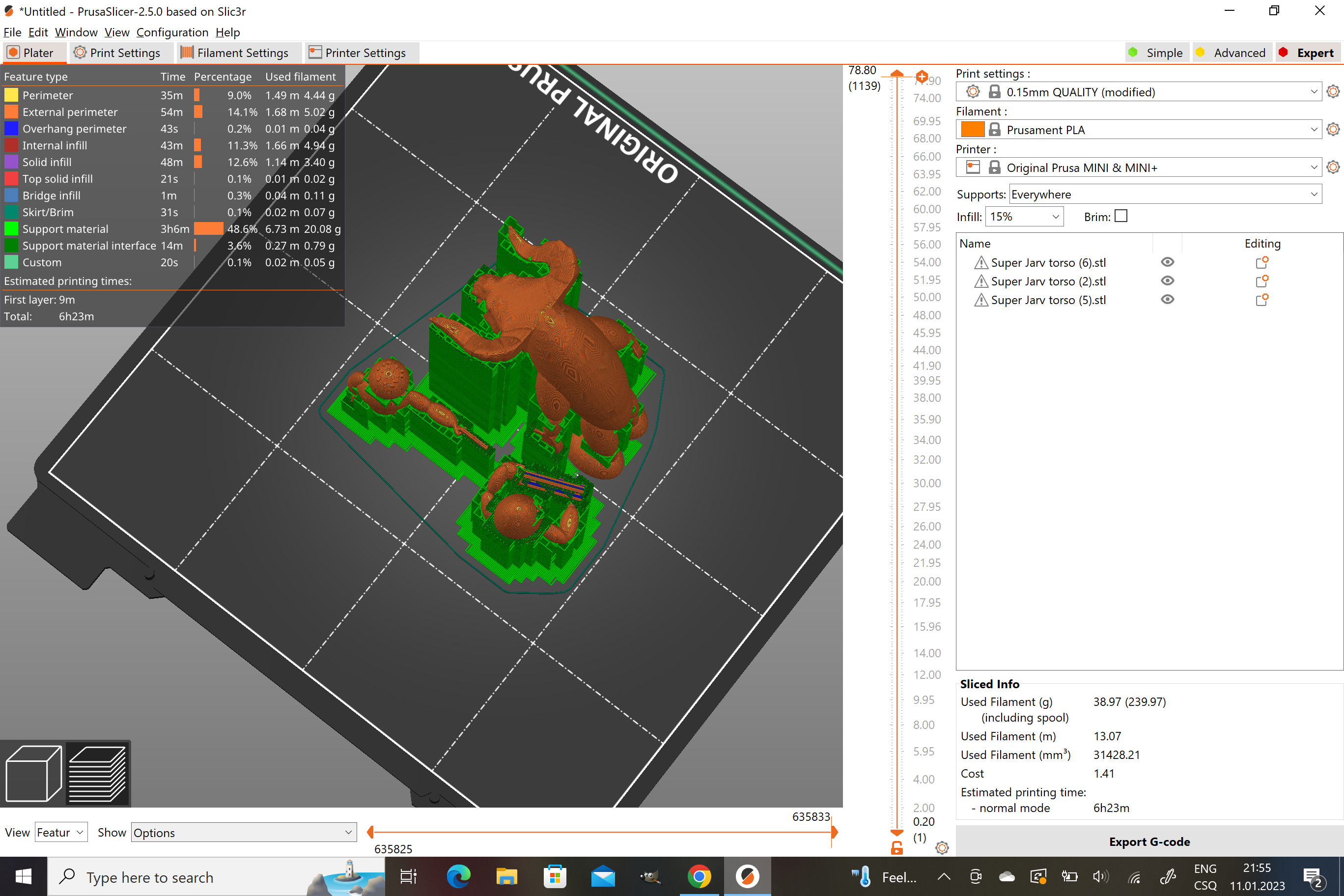Open filament settings gear next to Prusament PLA
Image resolution: width=1344 pixels, height=896 pixels.
pos(1333,129)
